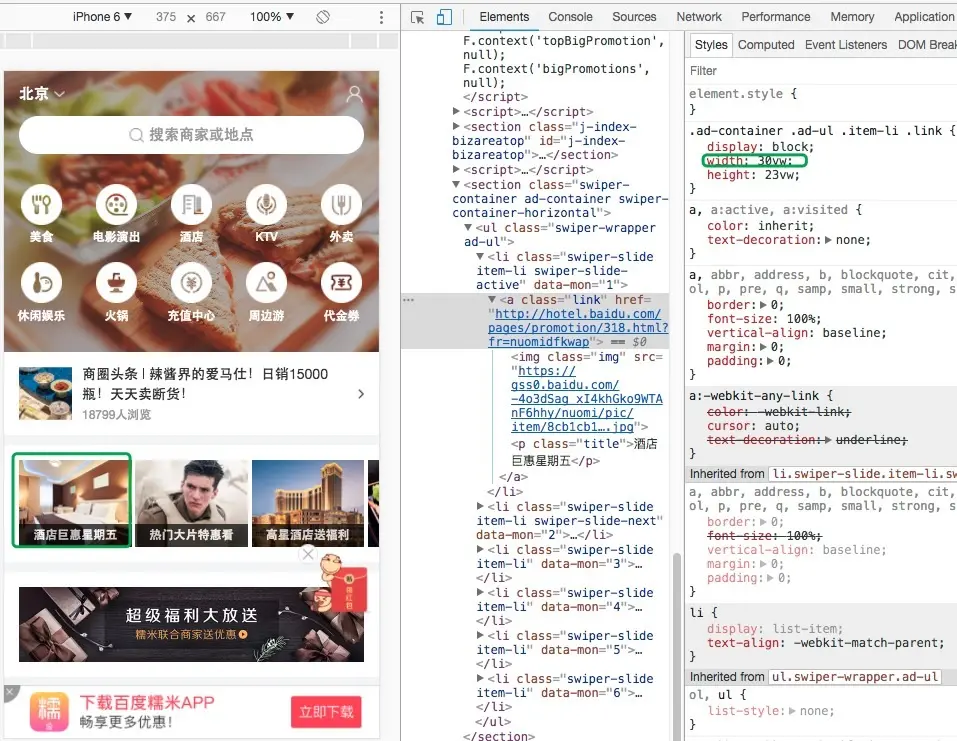Open device toolbar three-dot menu
This screenshot has width=957, height=741.
point(381,17)
